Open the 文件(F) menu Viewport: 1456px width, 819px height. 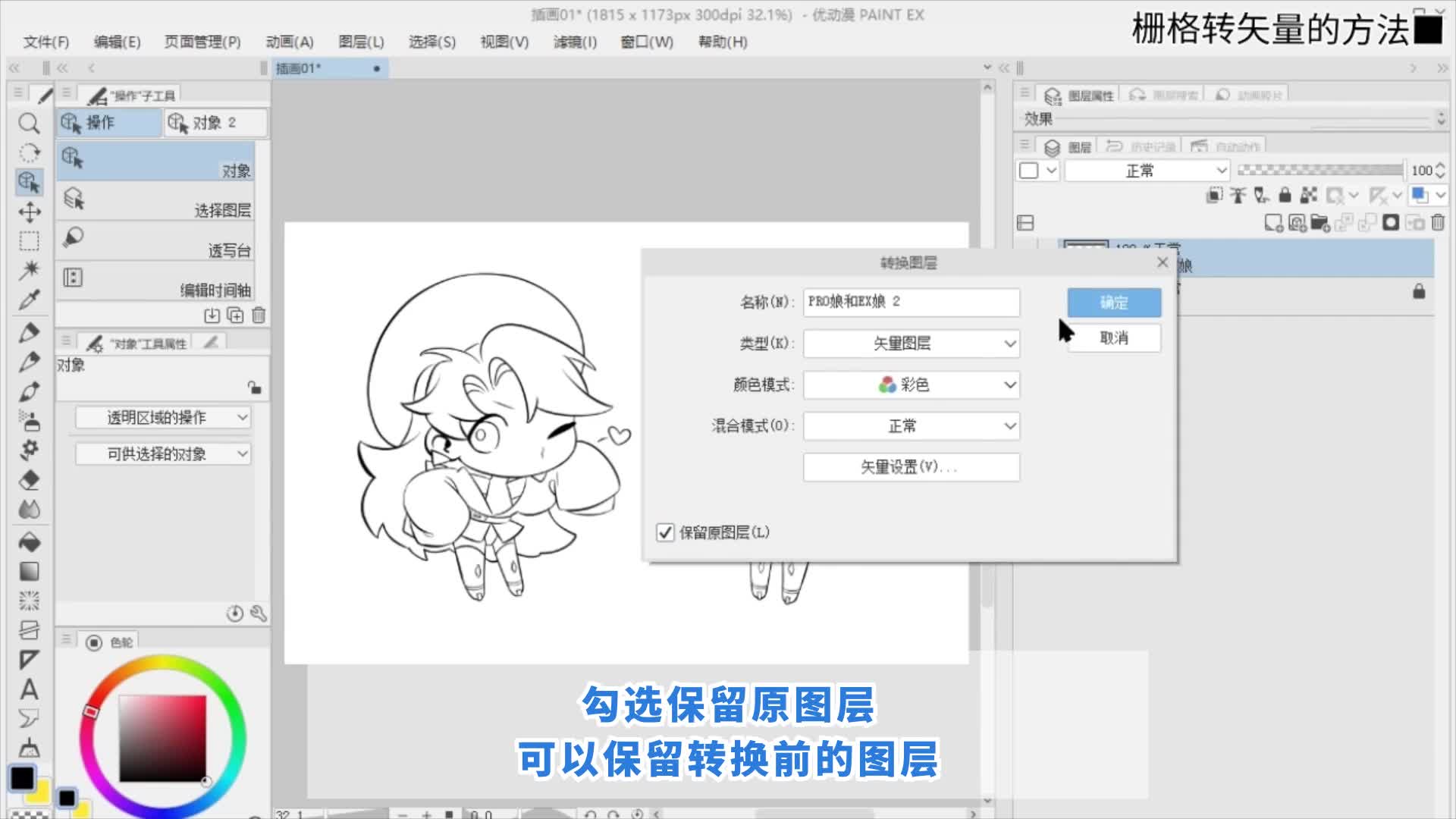tap(46, 42)
